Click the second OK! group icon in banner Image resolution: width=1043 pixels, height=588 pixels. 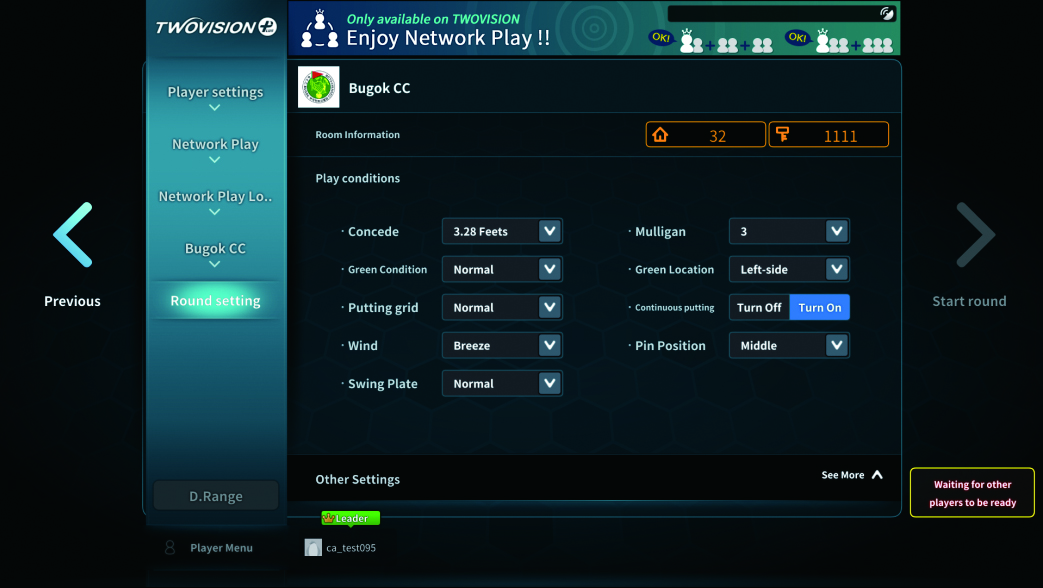839,41
